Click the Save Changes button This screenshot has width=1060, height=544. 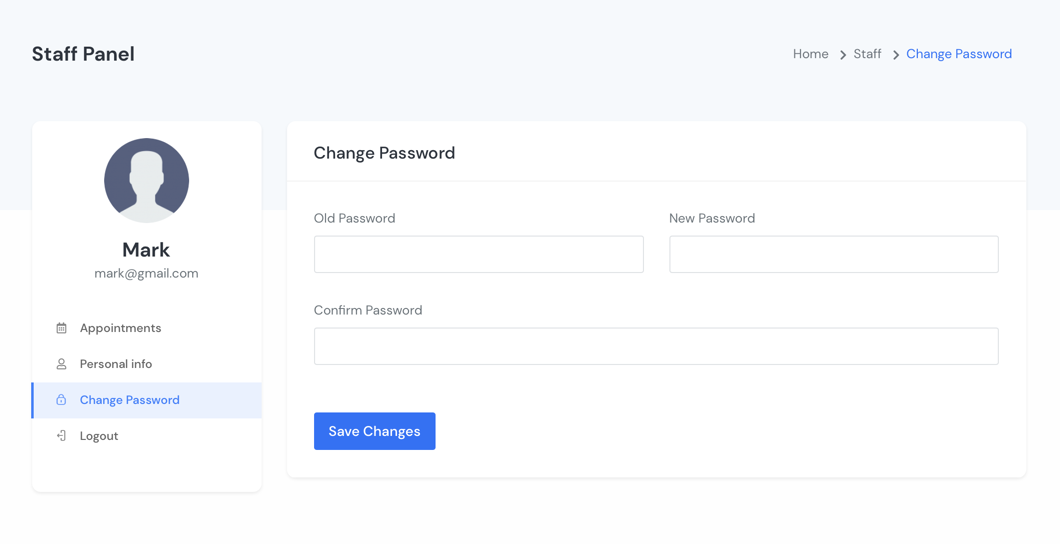coord(375,431)
